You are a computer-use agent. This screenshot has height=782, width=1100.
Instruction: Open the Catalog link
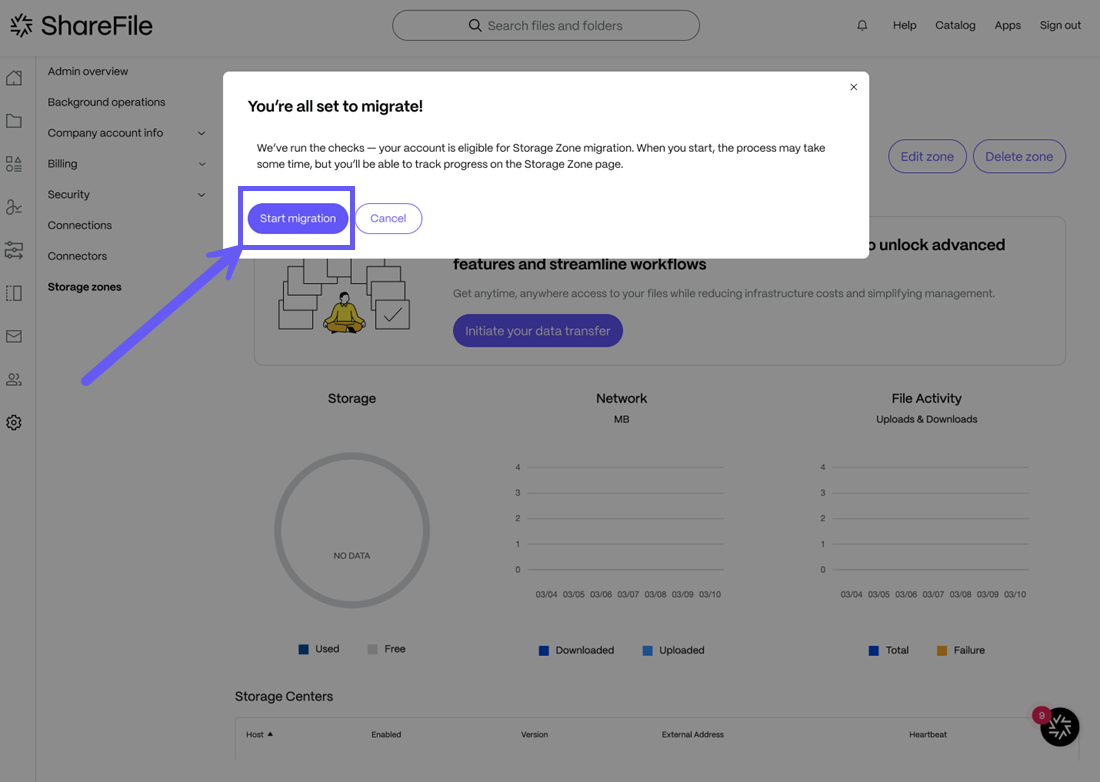click(x=955, y=25)
